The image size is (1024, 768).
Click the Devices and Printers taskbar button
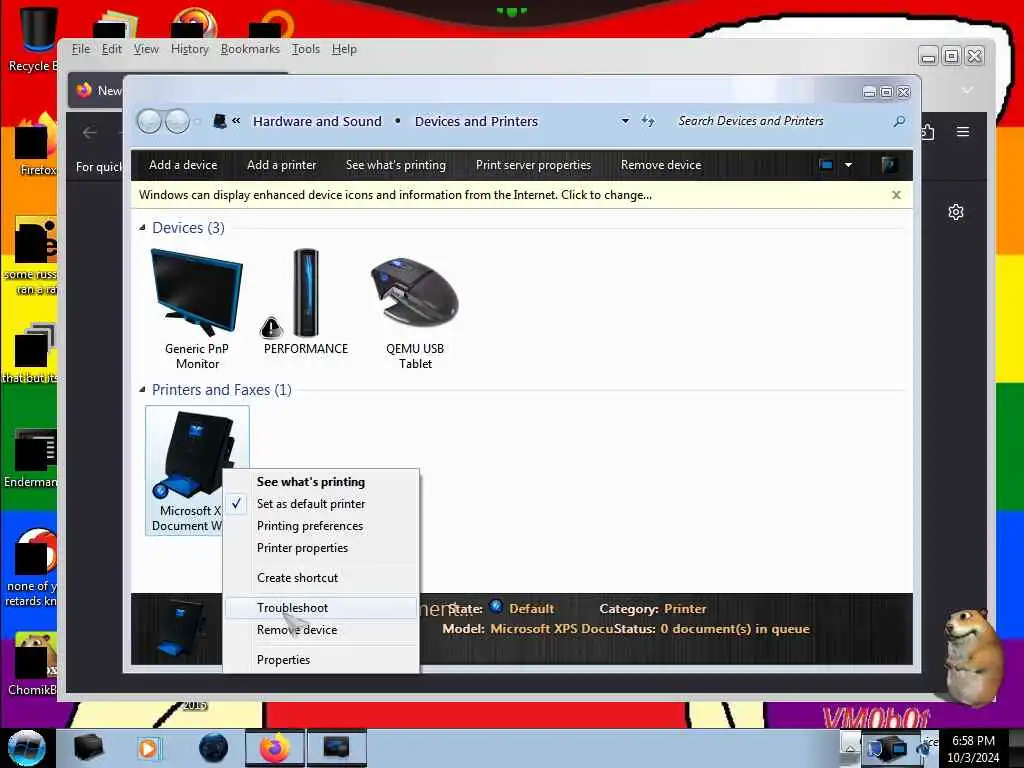click(337, 748)
